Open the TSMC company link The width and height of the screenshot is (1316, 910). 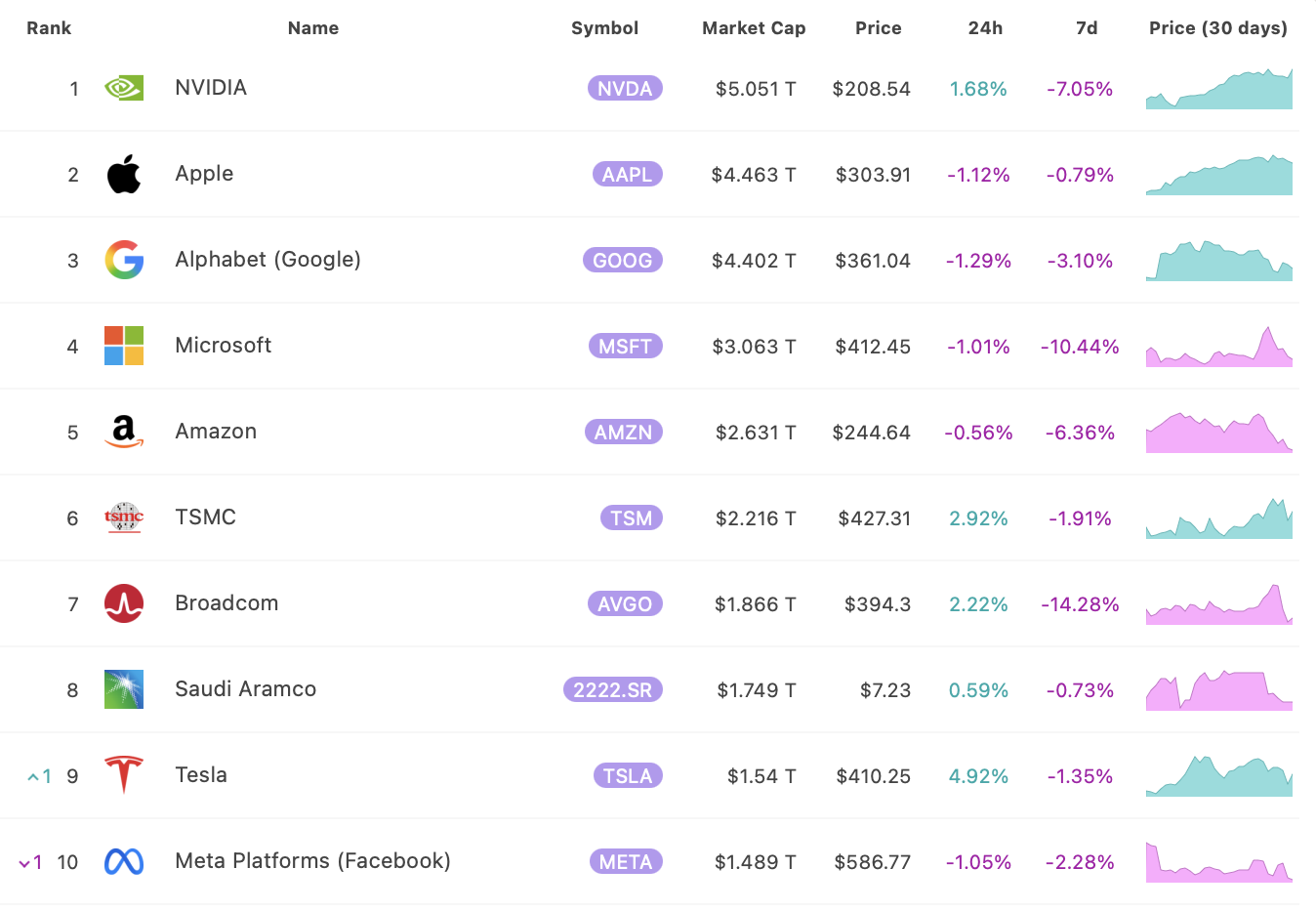[x=205, y=517]
